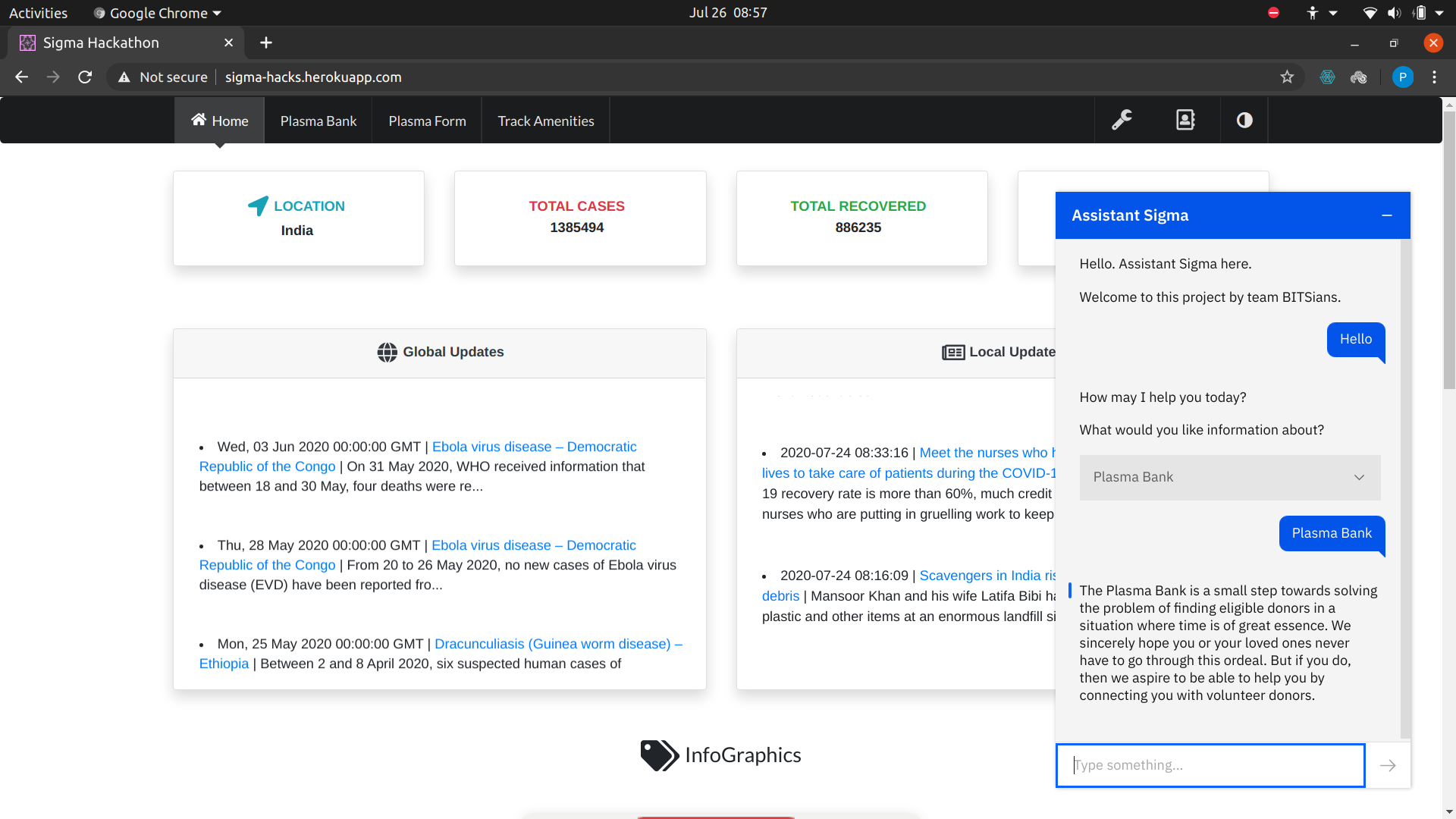Open Track Amenities nav tab
1456x819 pixels.
pos(545,121)
